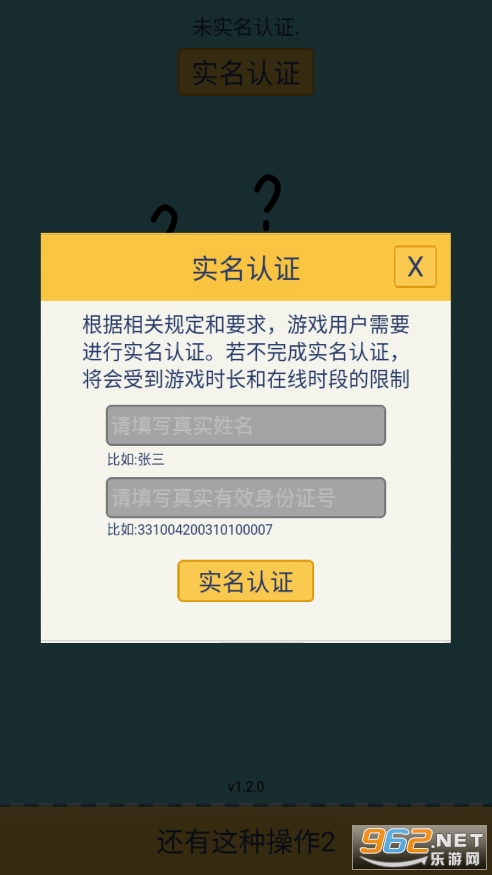
Task: Tap the 还有这种操作2 game title
Action: (x=246, y=841)
